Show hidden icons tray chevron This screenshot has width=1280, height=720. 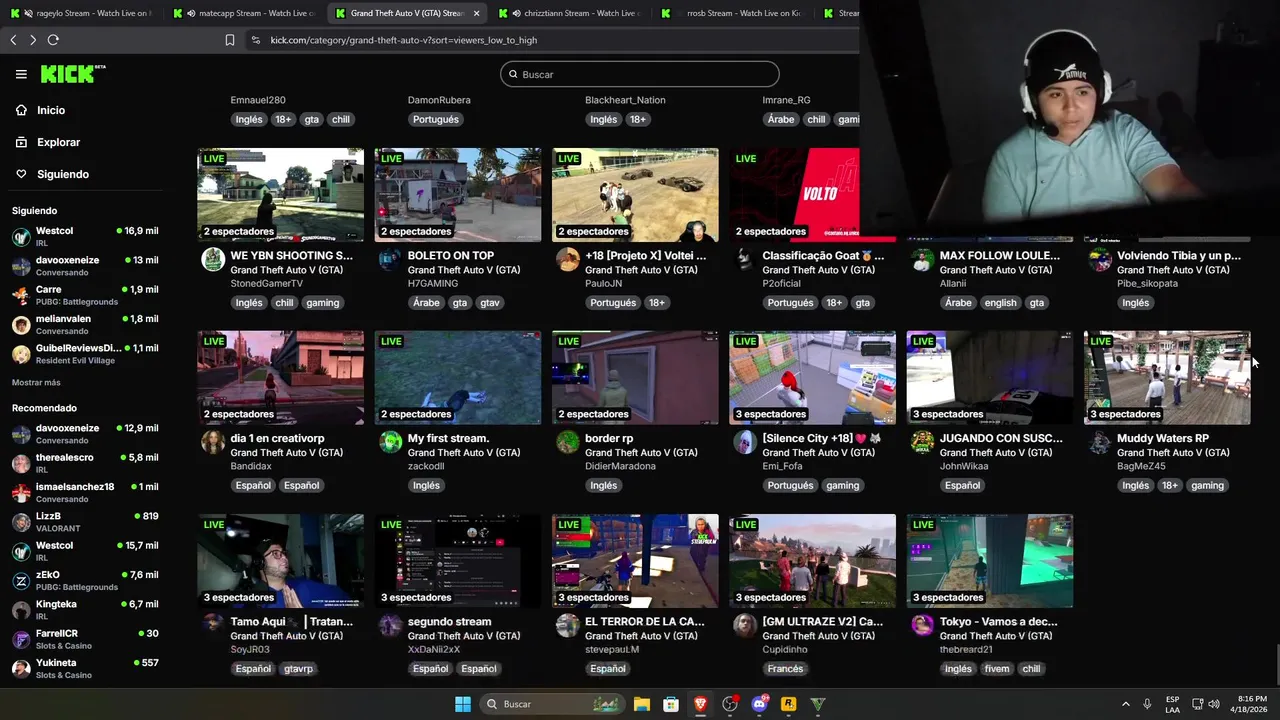click(x=1125, y=704)
